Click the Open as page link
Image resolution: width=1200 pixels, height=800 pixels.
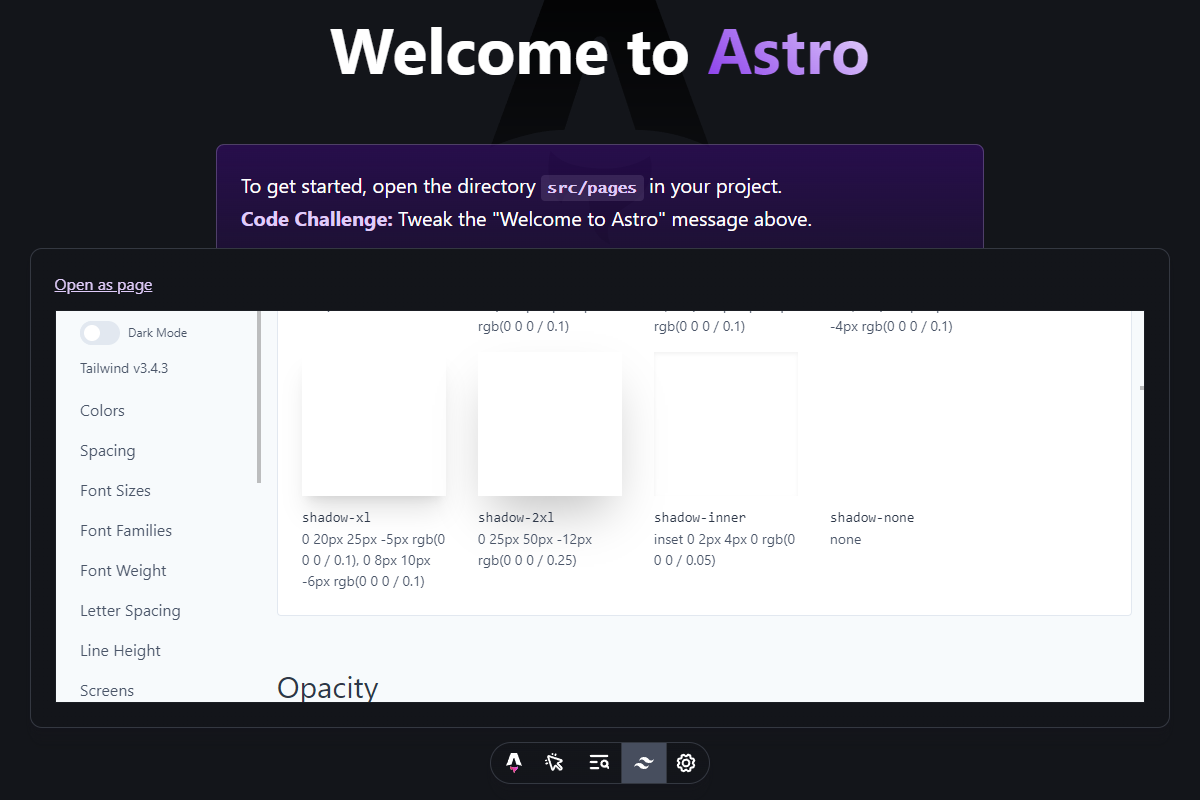pos(103,285)
